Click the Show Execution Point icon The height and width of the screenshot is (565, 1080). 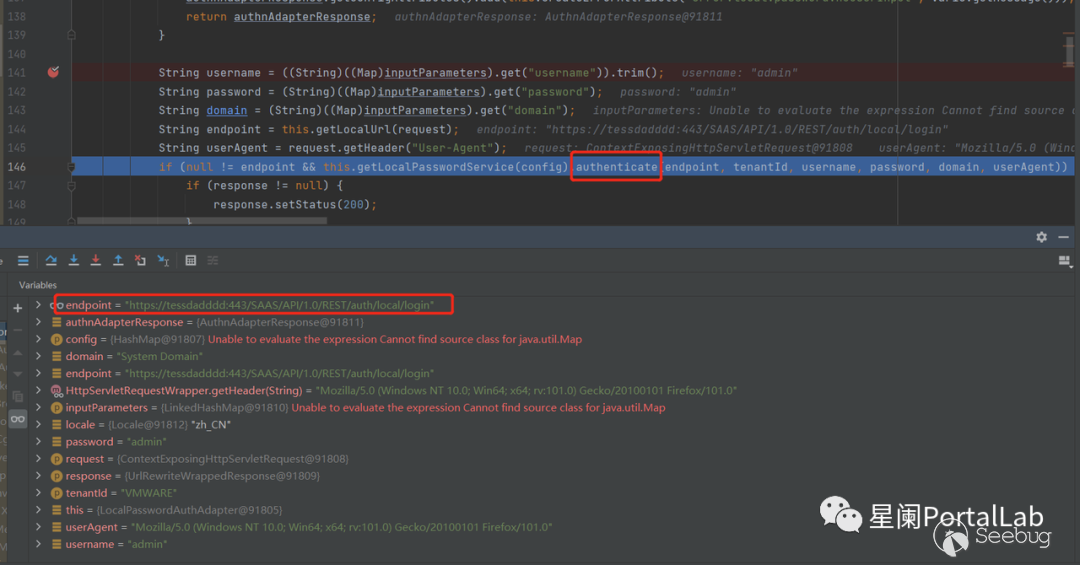(x=23, y=260)
